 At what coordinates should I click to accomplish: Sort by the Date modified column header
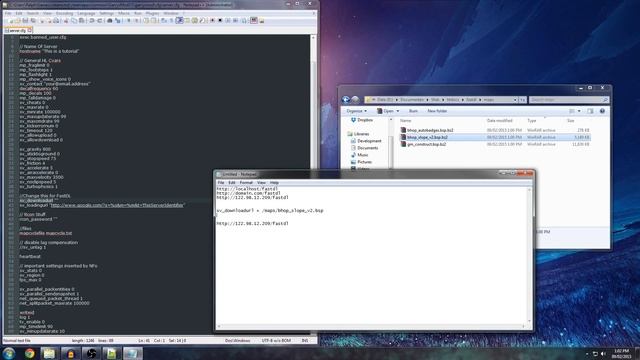click(x=500, y=121)
